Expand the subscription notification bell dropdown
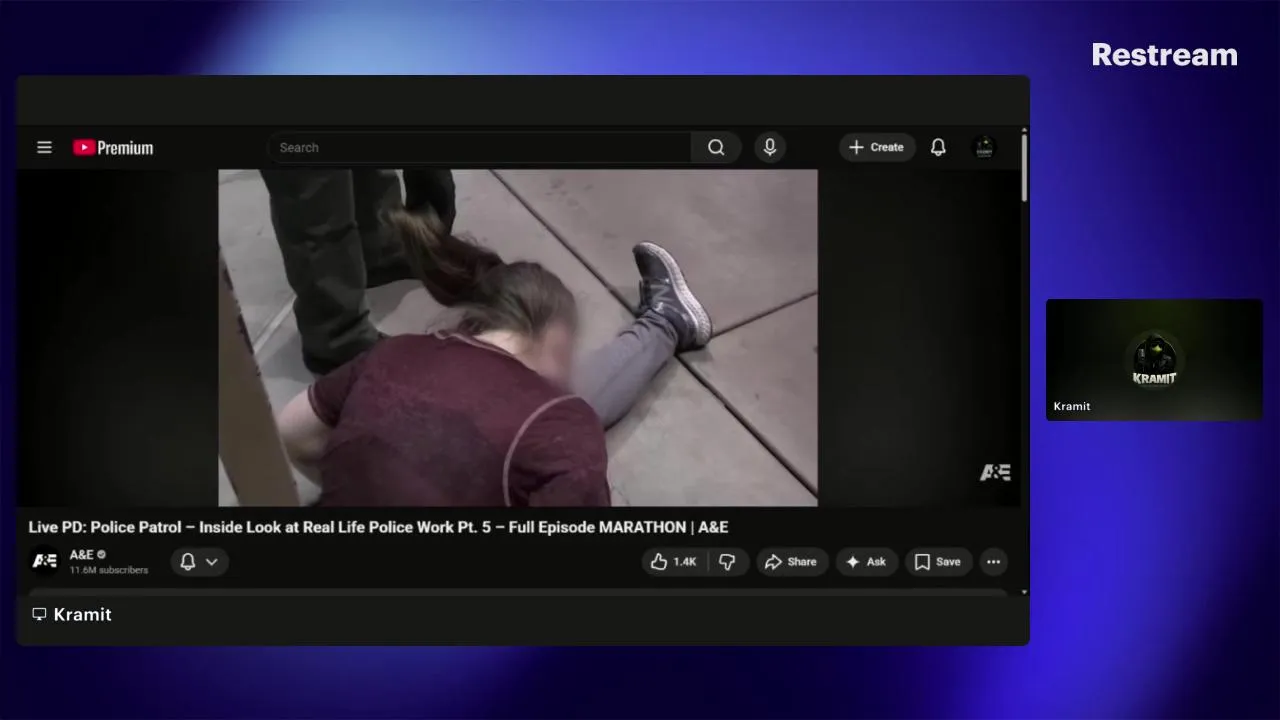 click(x=199, y=561)
